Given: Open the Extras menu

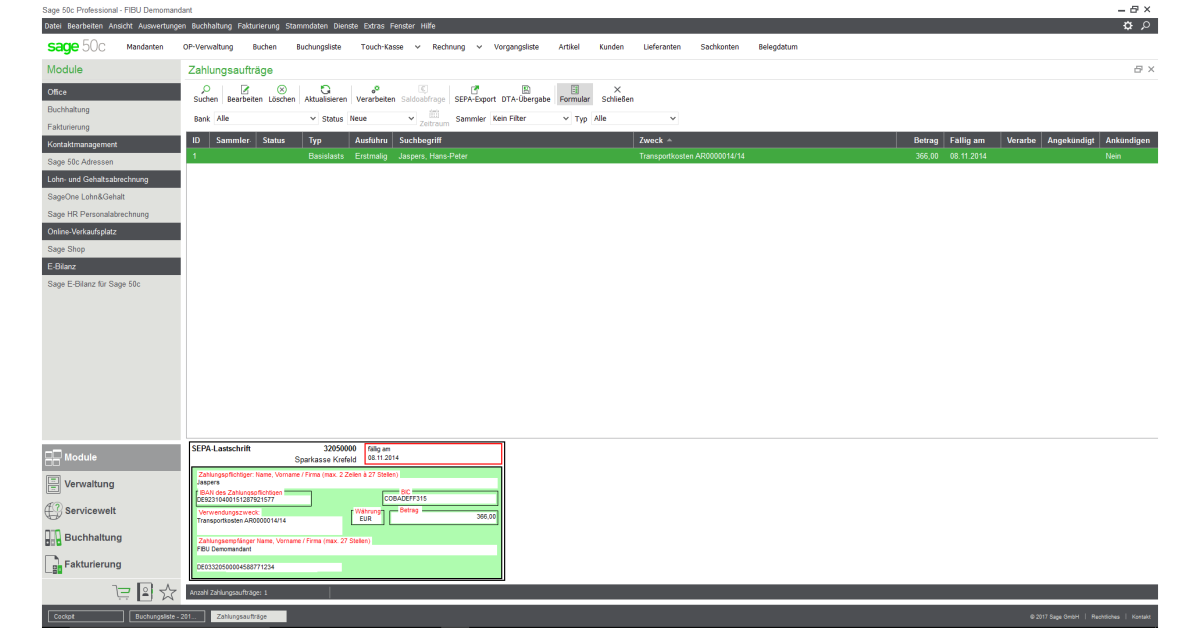Looking at the screenshot, I should (x=374, y=25).
